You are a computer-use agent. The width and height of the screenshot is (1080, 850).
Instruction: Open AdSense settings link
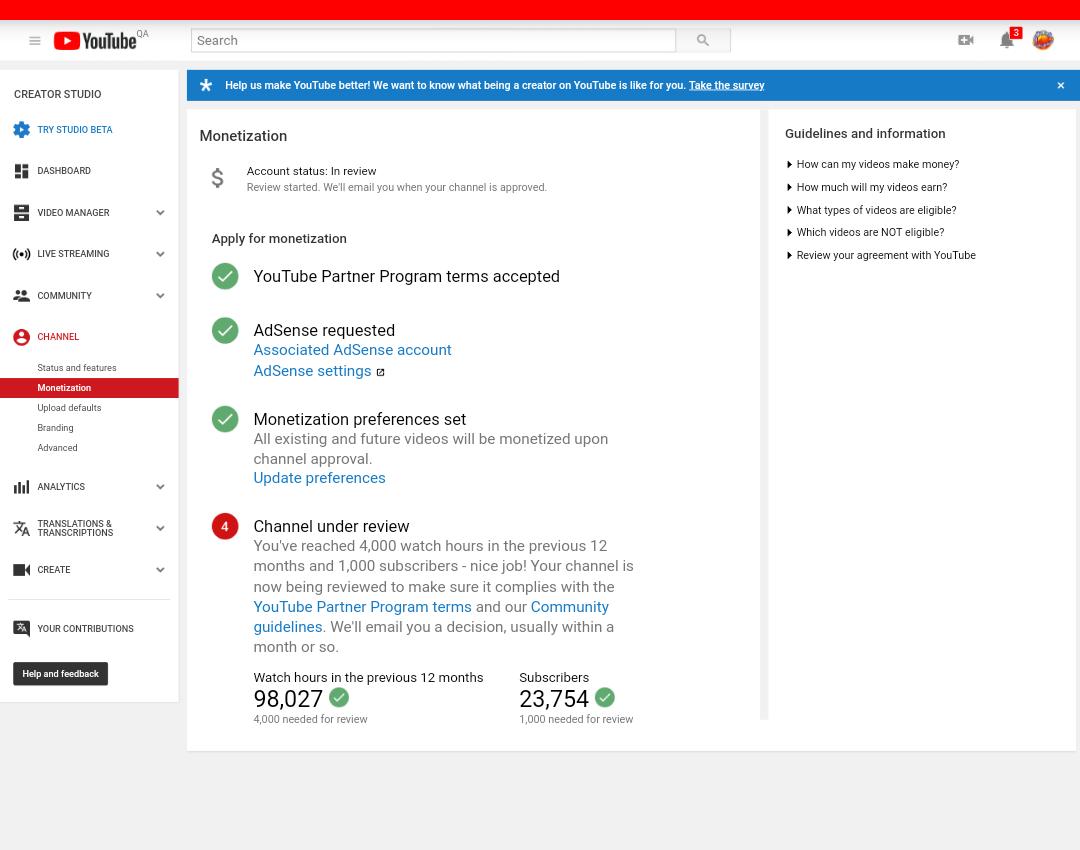(x=312, y=371)
